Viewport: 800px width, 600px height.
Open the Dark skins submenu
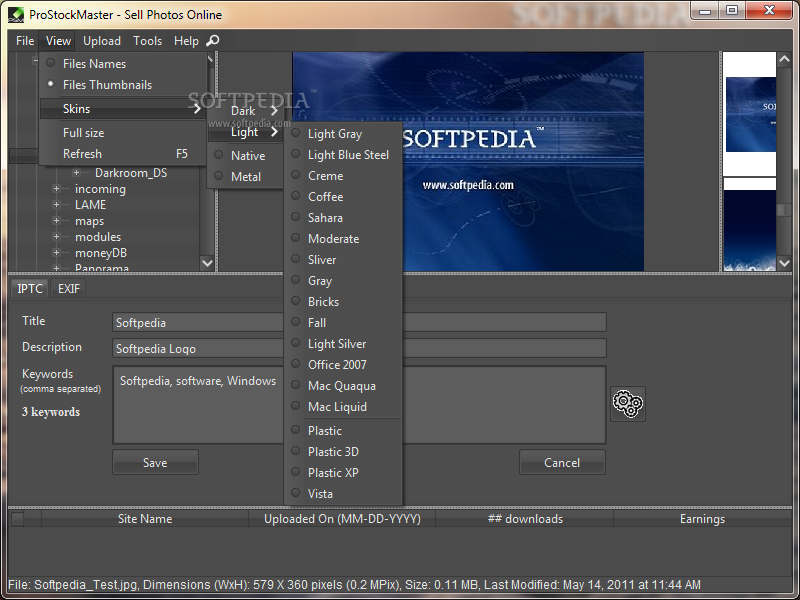point(245,111)
